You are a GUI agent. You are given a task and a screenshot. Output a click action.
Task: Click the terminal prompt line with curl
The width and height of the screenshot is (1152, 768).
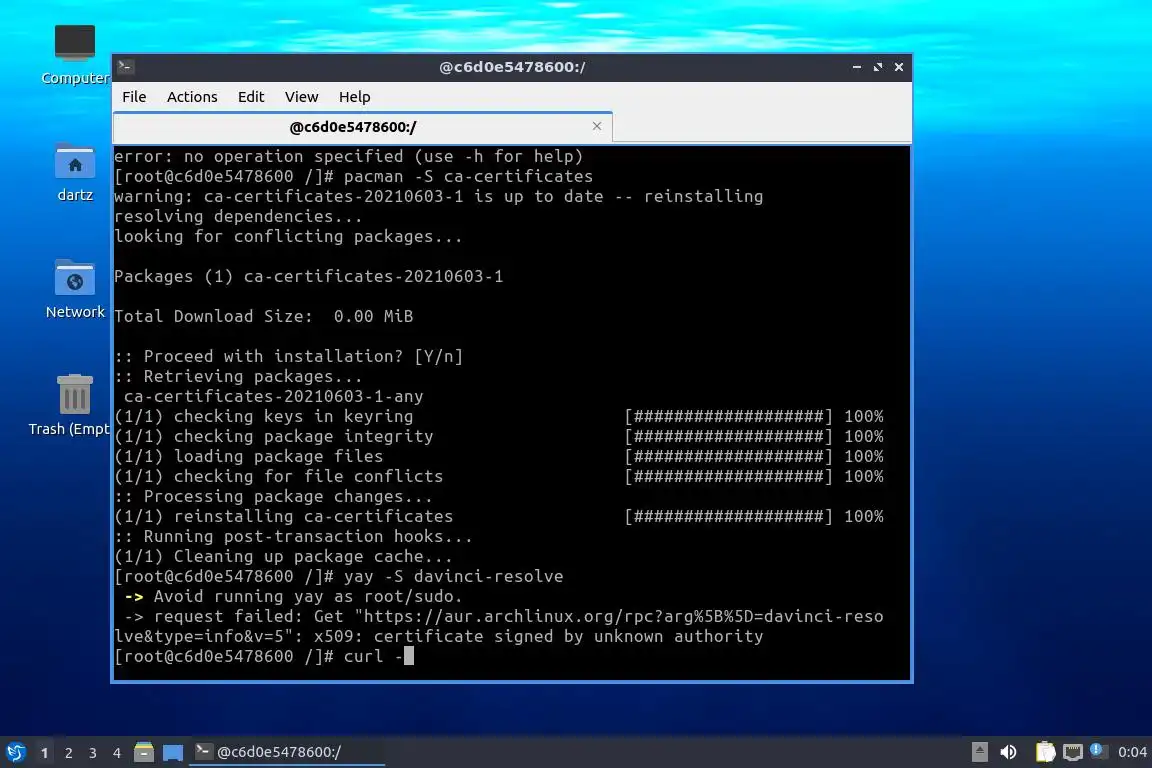tap(264, 656)
